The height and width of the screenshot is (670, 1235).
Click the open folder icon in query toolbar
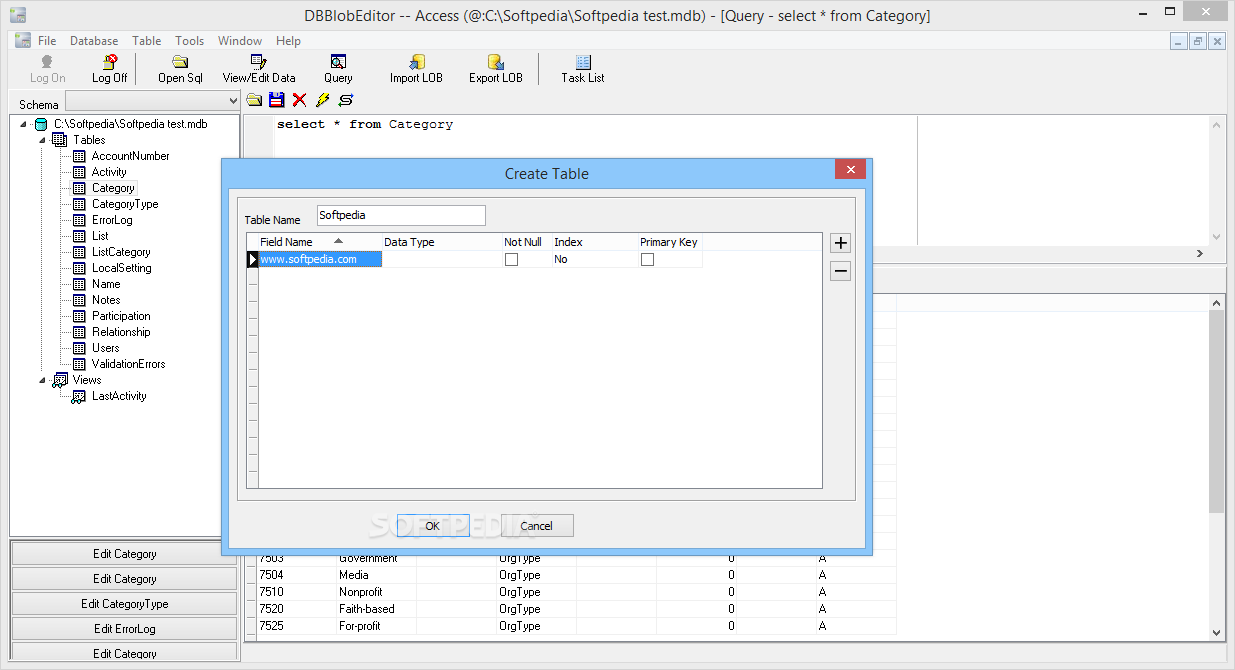[254, 100]
